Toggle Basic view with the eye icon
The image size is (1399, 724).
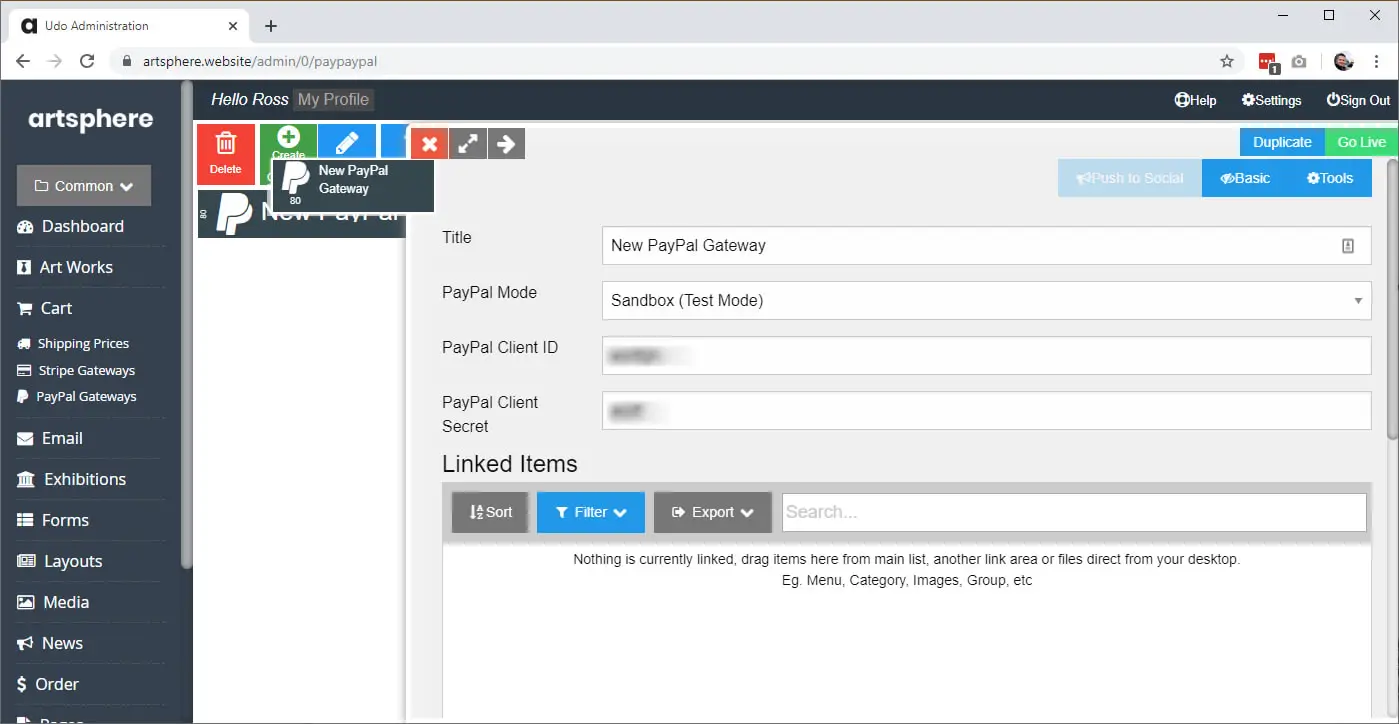(x=1246, y=177)
